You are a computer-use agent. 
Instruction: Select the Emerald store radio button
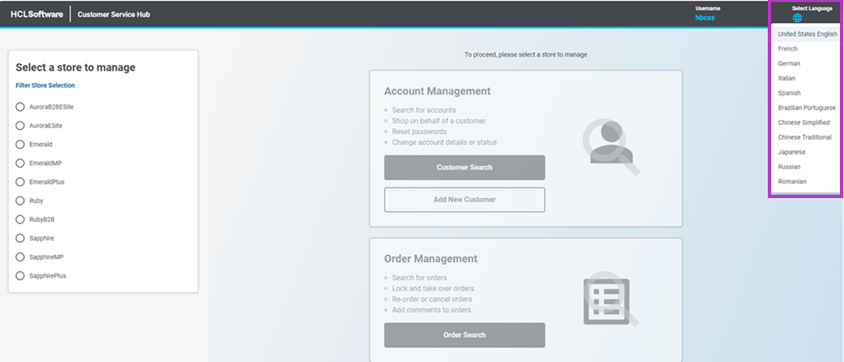point(20,145)
